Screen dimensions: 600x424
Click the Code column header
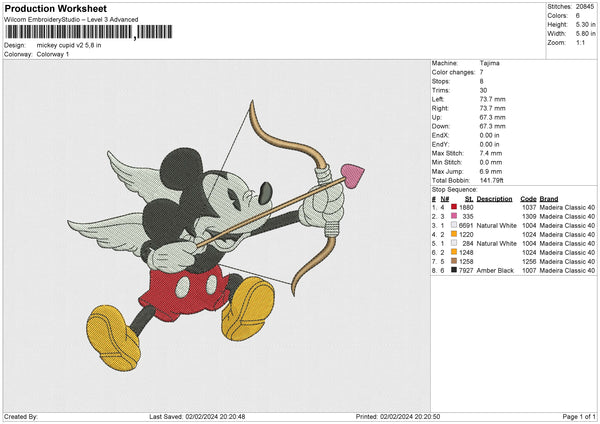(529, 198)
